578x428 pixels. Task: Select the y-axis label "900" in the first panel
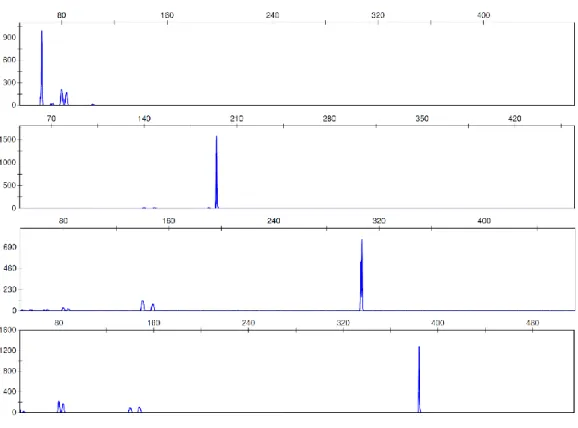(x=9, y=38)
